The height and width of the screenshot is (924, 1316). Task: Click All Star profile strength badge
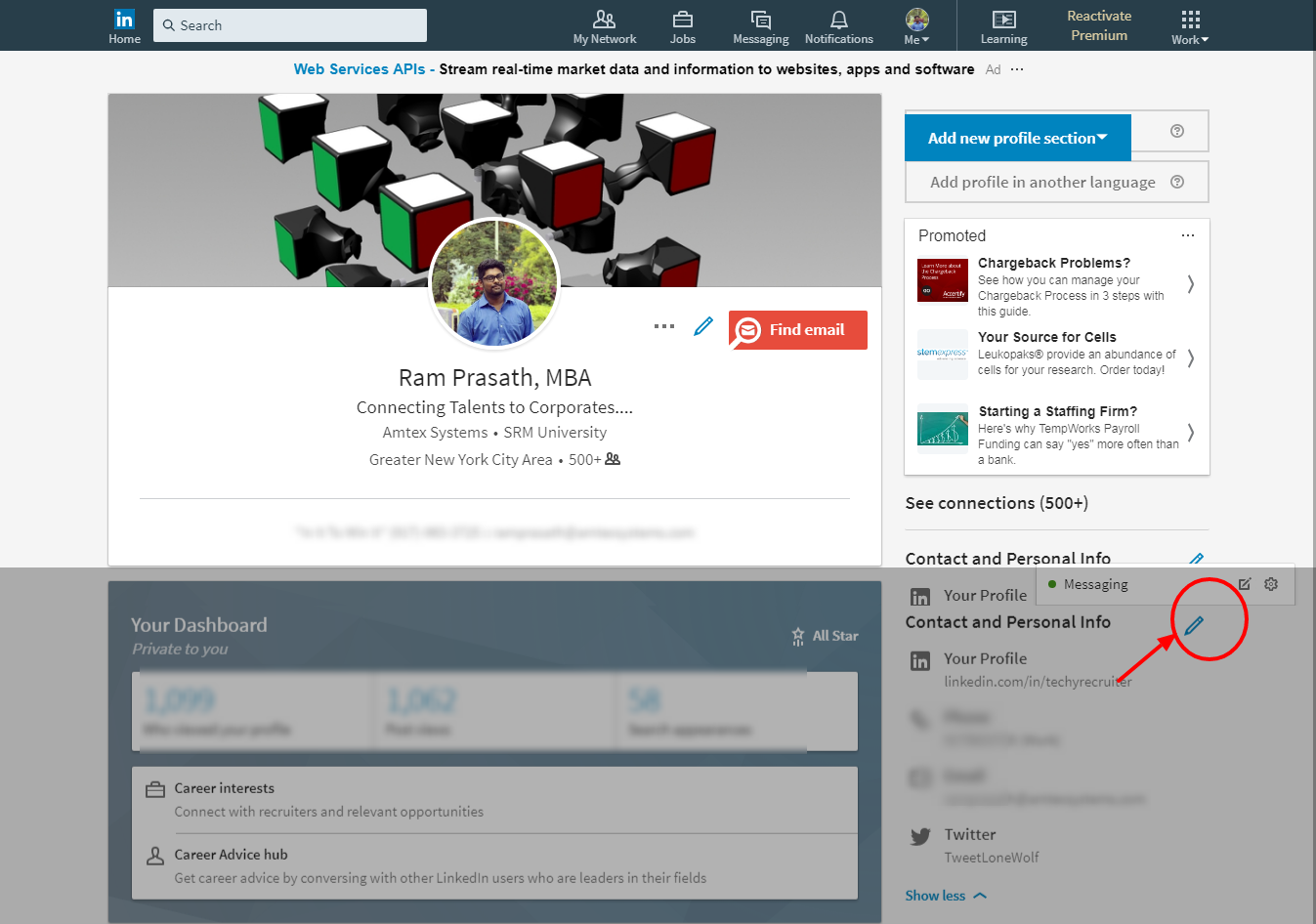(826, 636)
